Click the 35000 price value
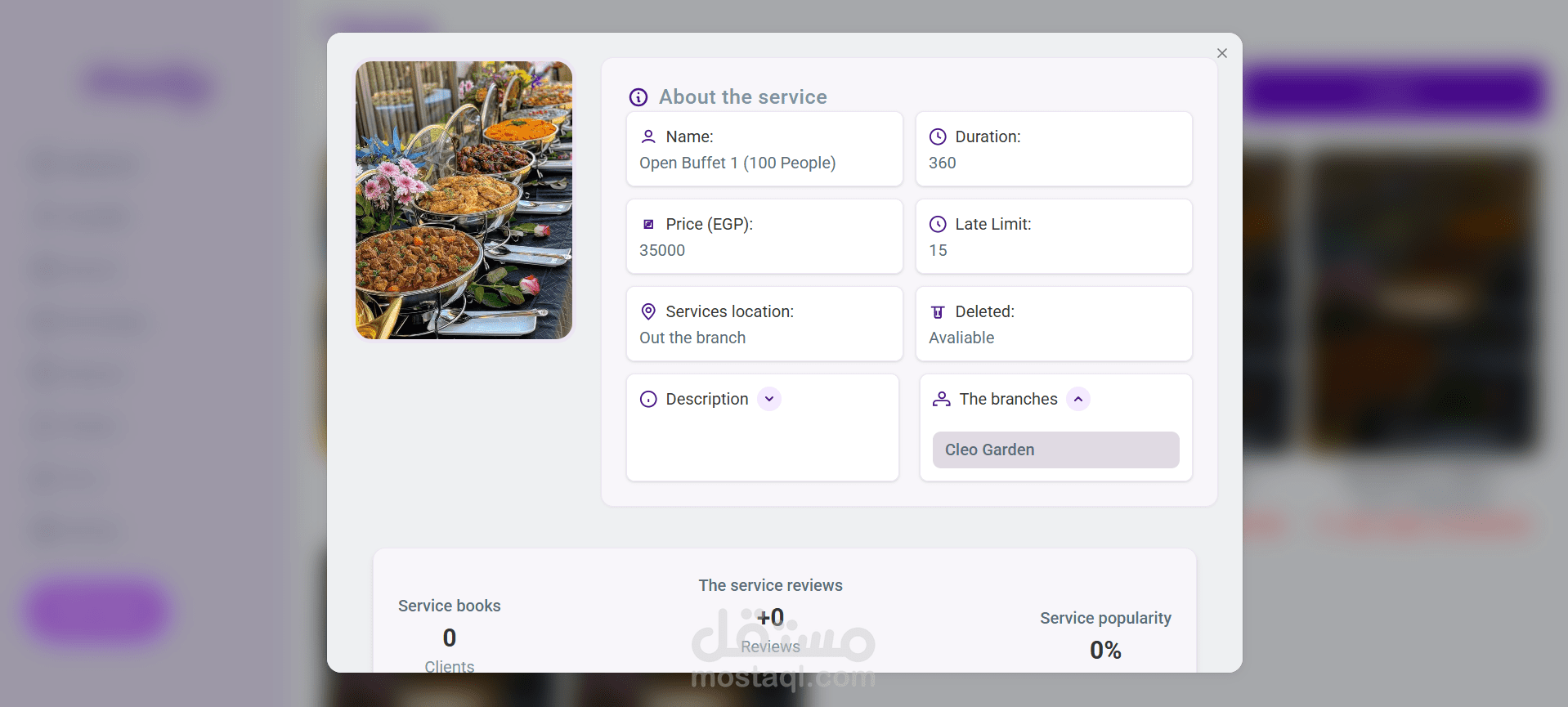 click(x=662, y=250)
